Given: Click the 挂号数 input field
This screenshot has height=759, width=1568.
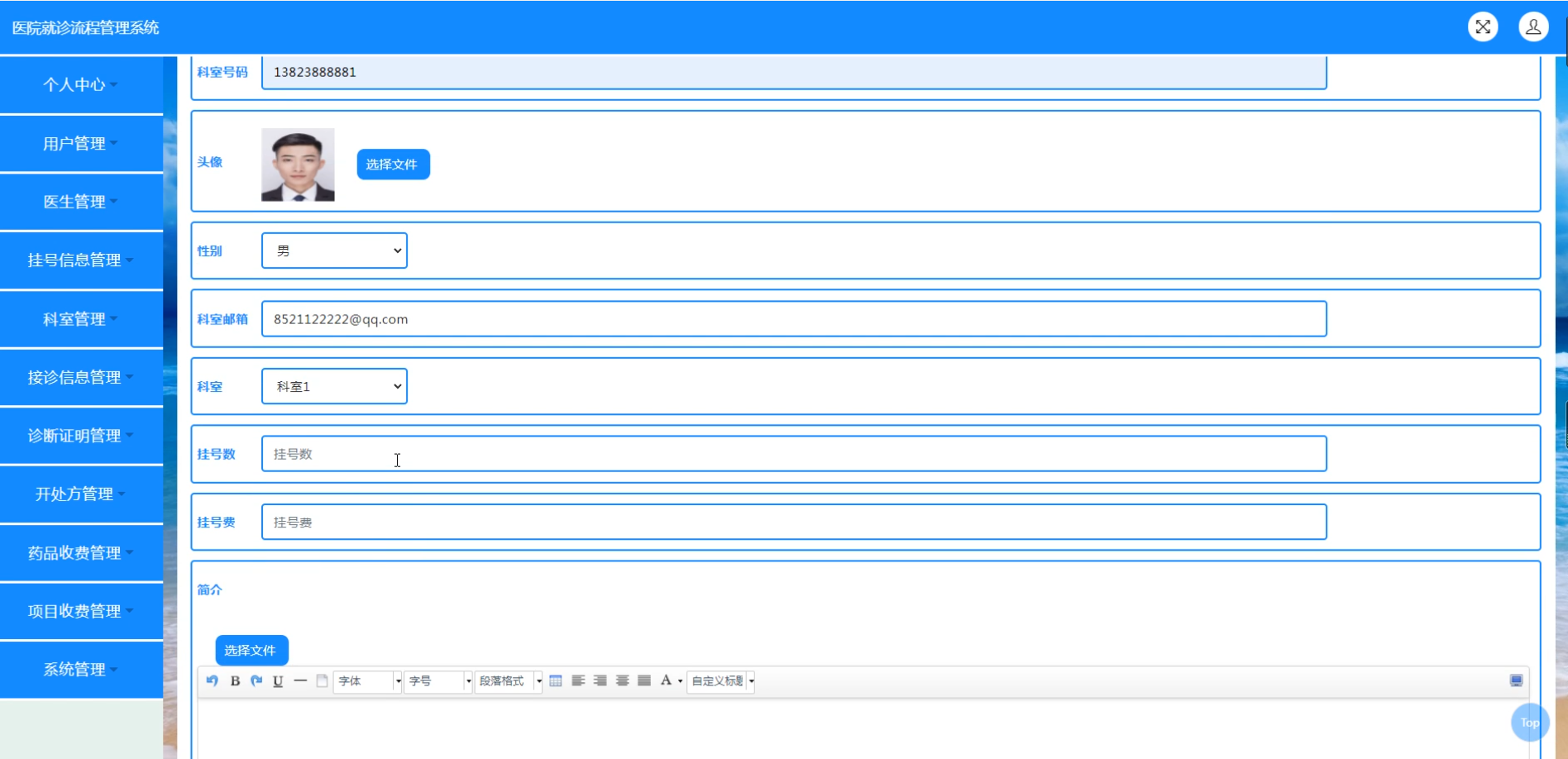Looking at the screenshot, I should tap(794, 454).
